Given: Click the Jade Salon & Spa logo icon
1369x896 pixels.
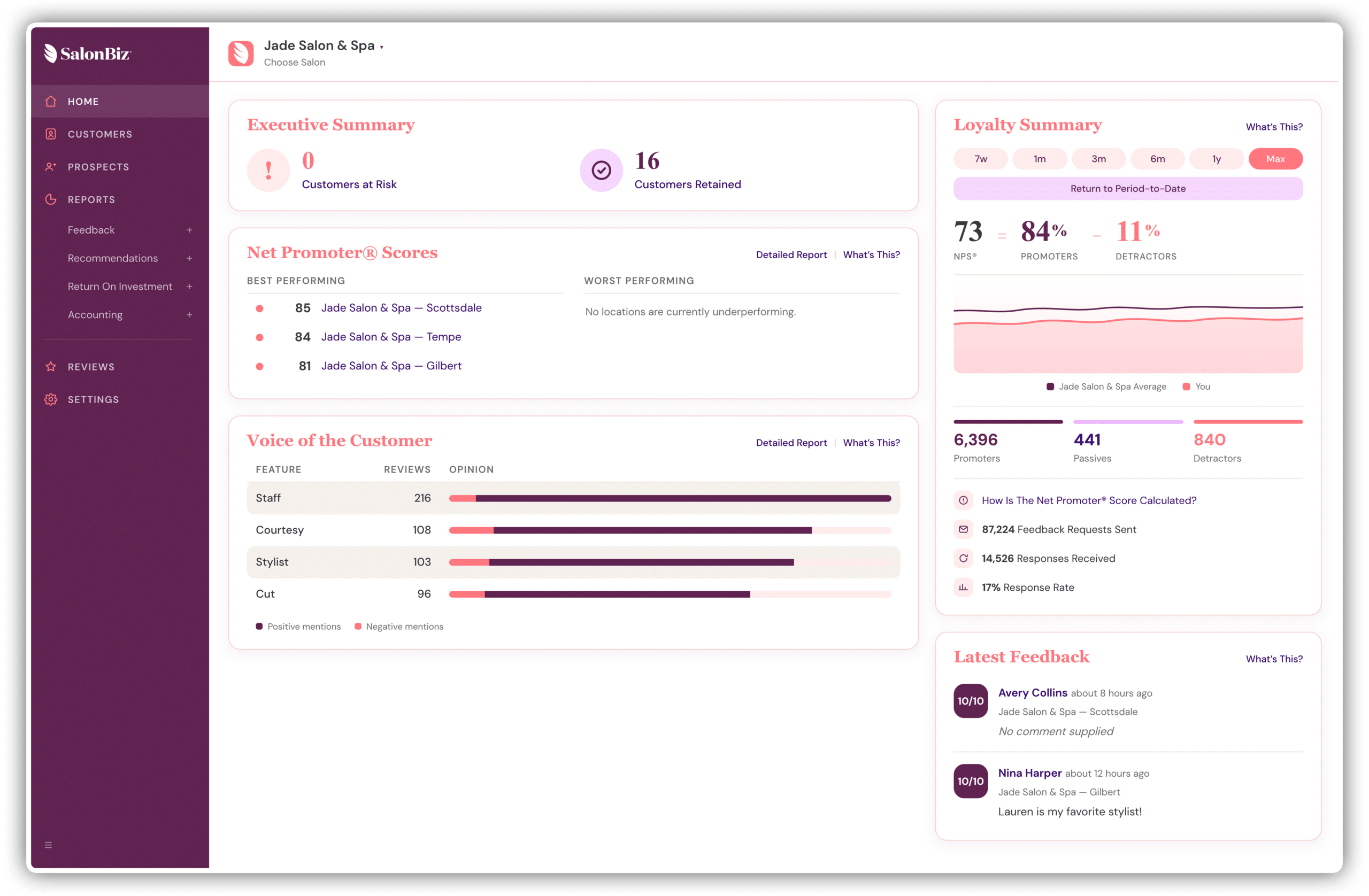Looking at the screenshot, I should pos(241,53).
